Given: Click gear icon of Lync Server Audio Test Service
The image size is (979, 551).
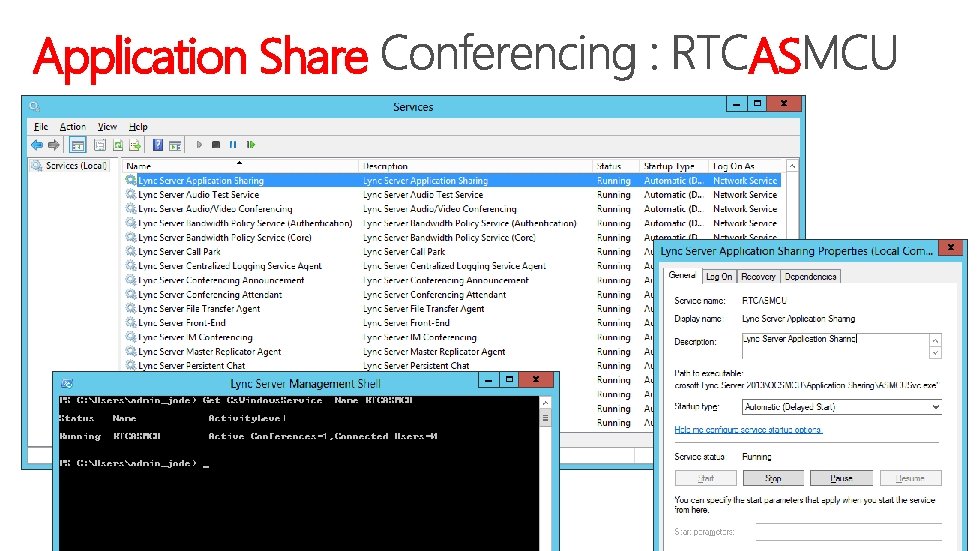Looking at the screenshot, I should 130,195.
